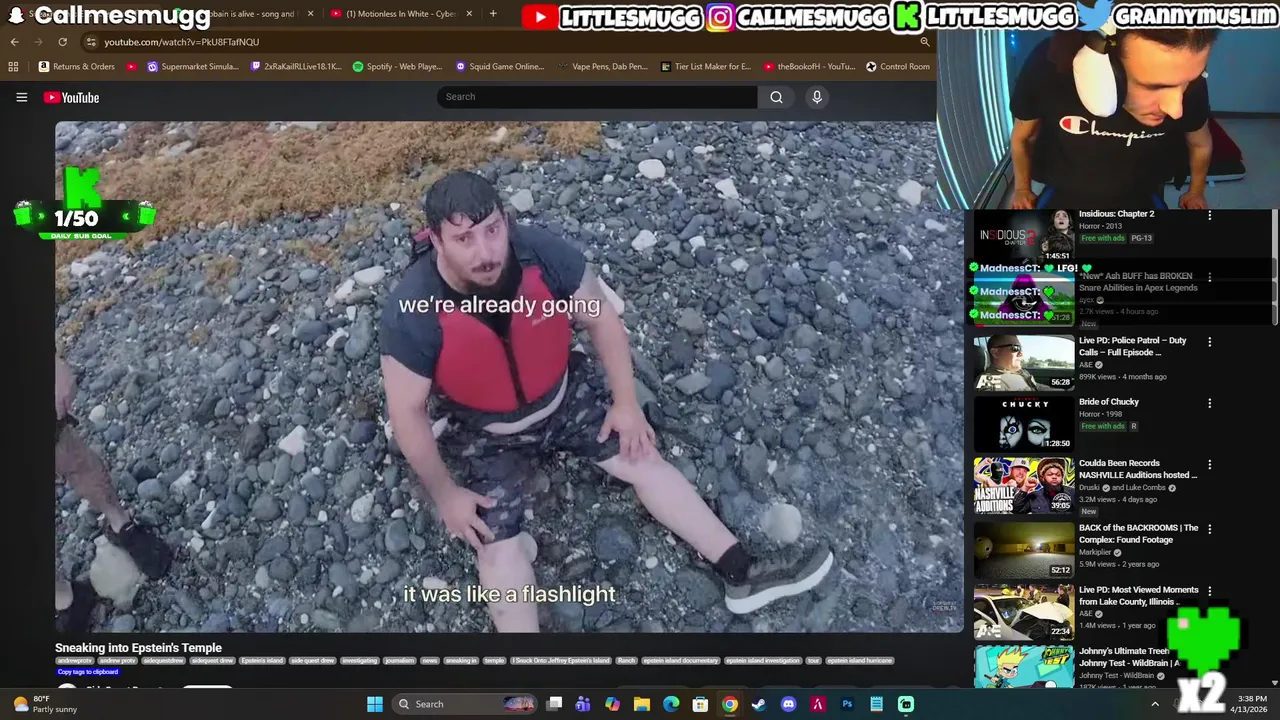The image size is (1280, 720).
Task: Open the Chrome apps grid in bookmarks bar
Action: (x=13, y=66)
